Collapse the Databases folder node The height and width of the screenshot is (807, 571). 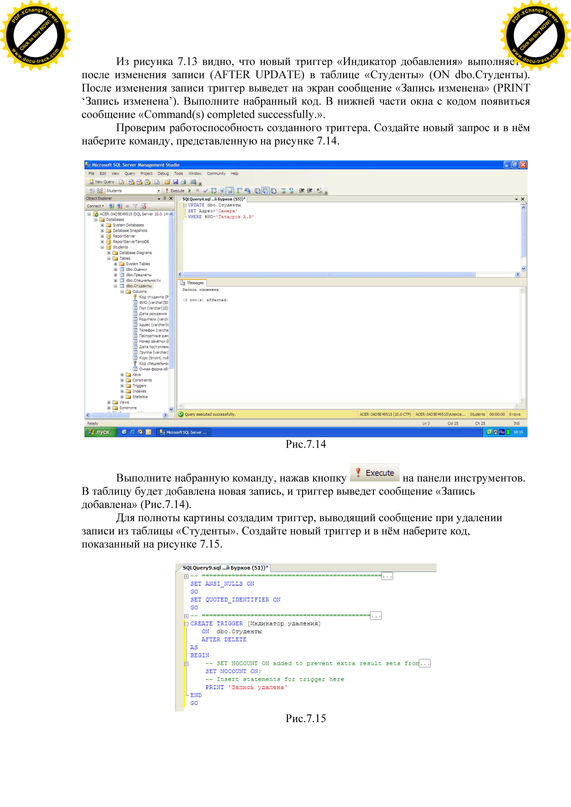(x=95, y=219)
